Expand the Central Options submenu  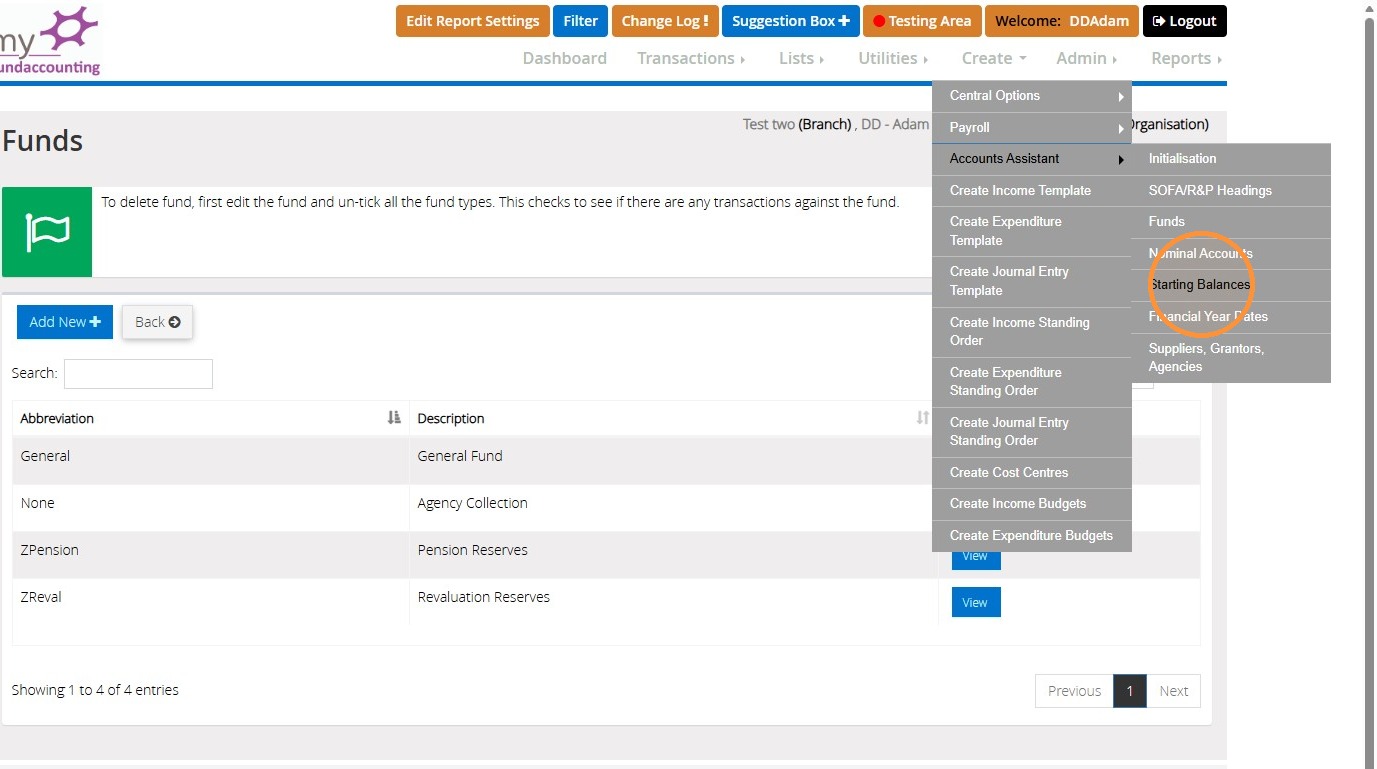[x=1032, y=96]
